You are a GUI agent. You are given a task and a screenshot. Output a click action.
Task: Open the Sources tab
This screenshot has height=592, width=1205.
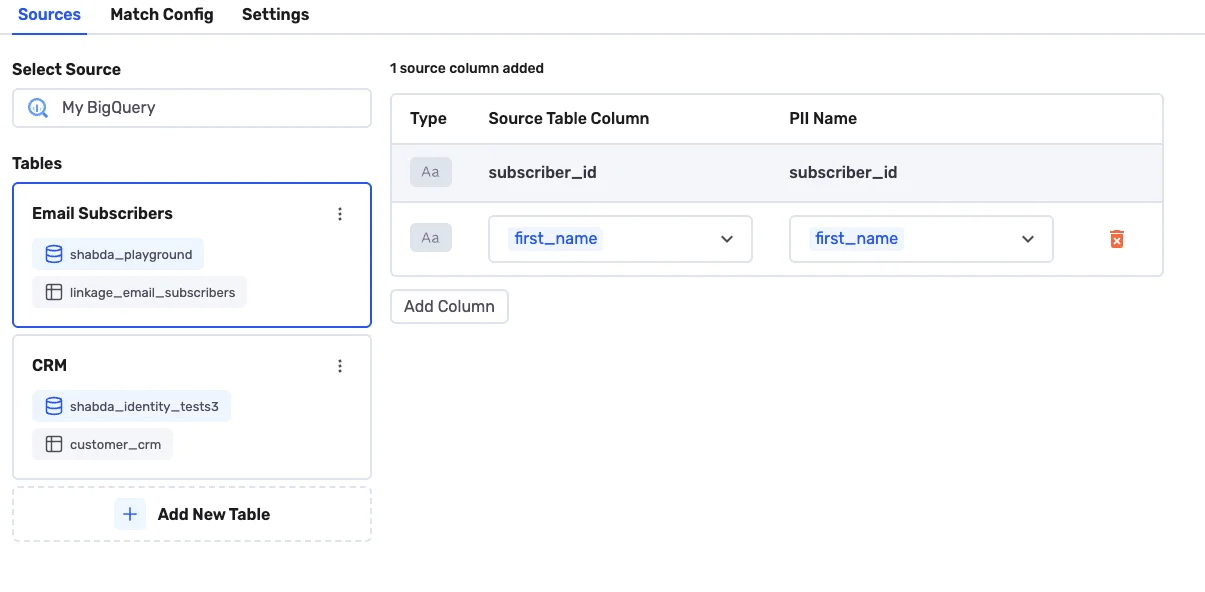[x=49, y=15]
